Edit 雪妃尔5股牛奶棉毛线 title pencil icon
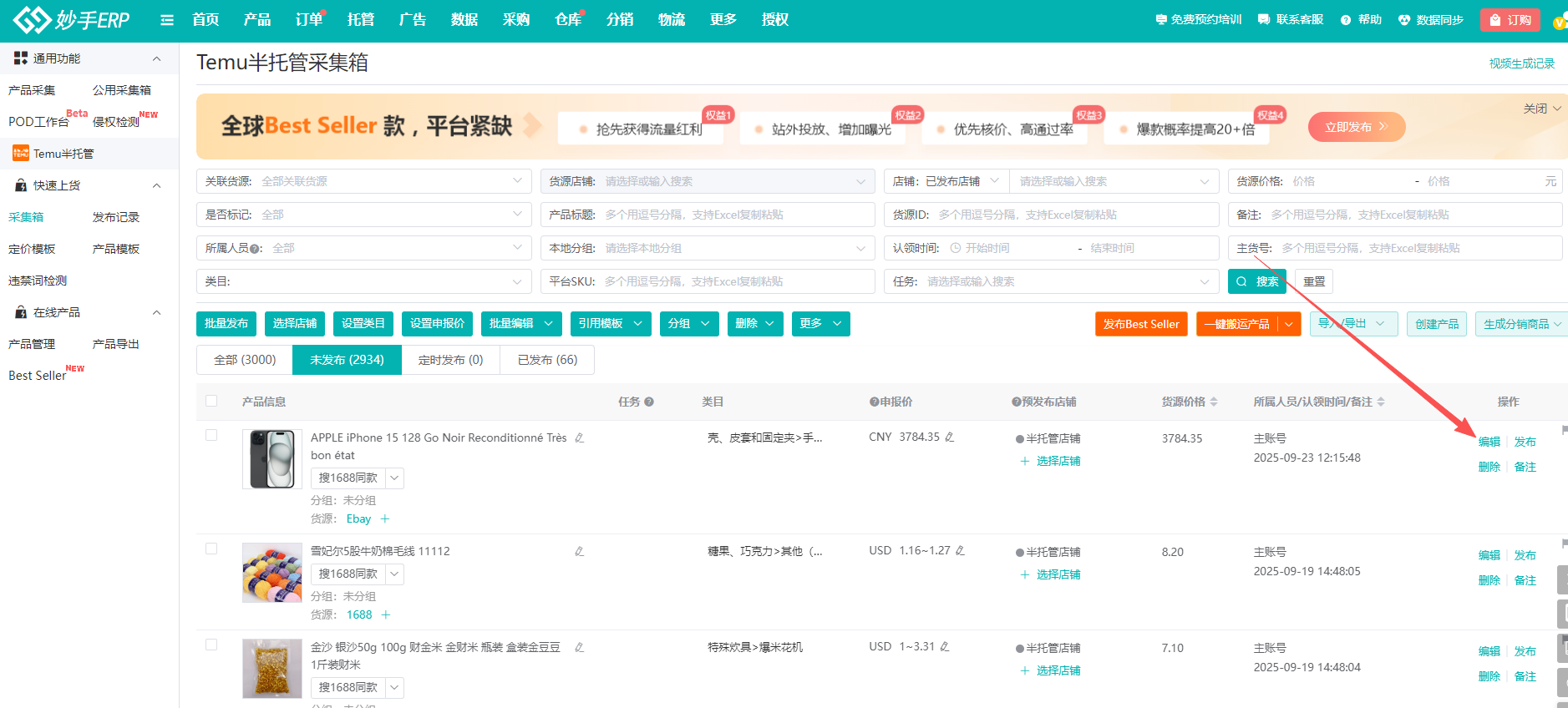The width and height of the screenshot is (1568, 708). pos(579,551)
